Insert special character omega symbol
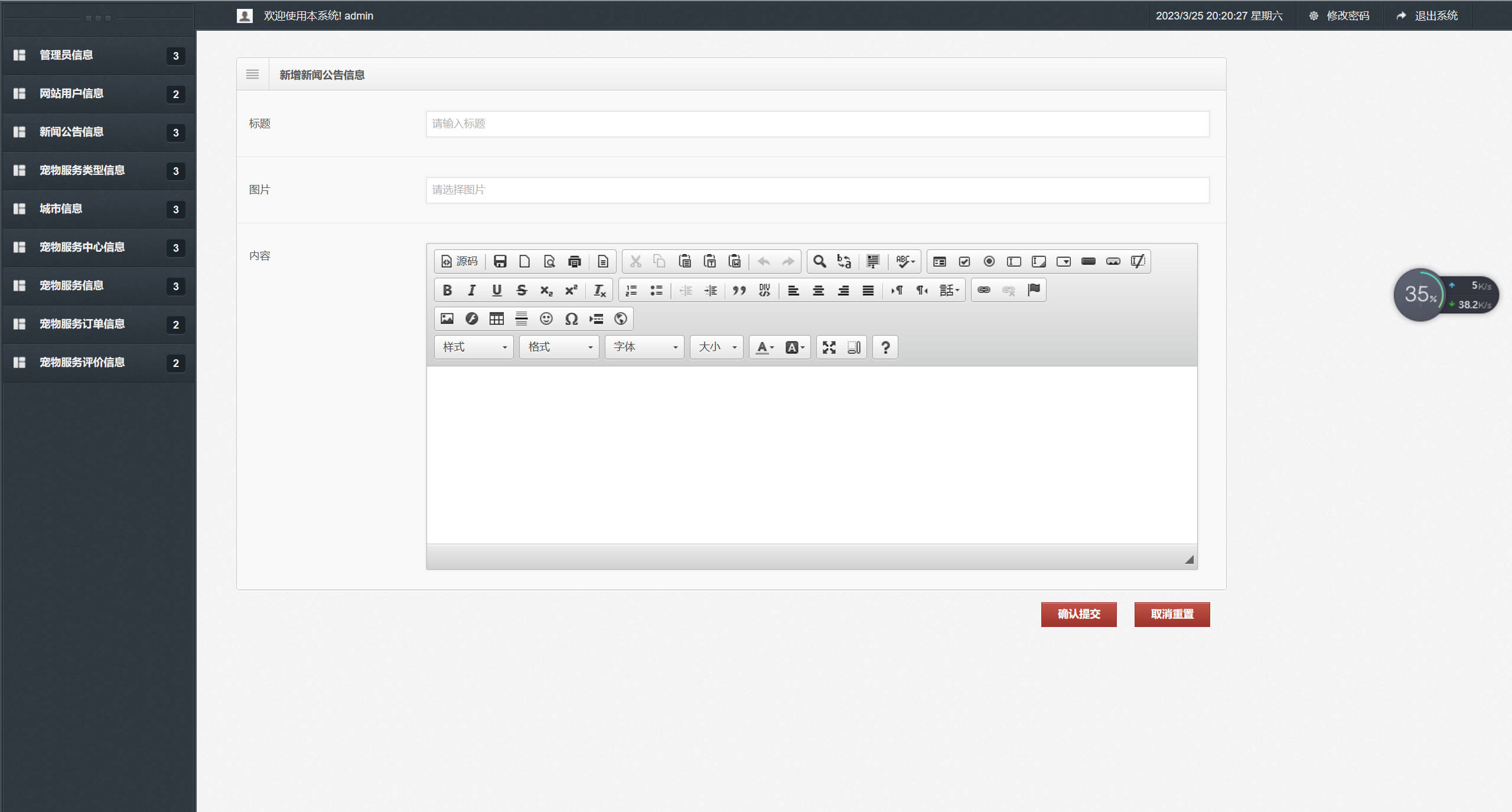 (571, 319)
